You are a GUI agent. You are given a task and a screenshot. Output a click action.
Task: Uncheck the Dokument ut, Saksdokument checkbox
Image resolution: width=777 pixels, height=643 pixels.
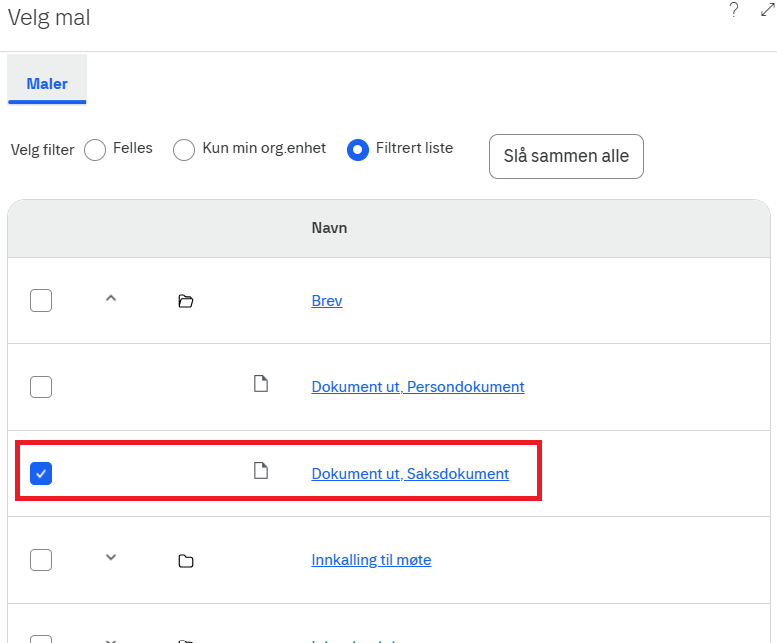pos(41,473)
